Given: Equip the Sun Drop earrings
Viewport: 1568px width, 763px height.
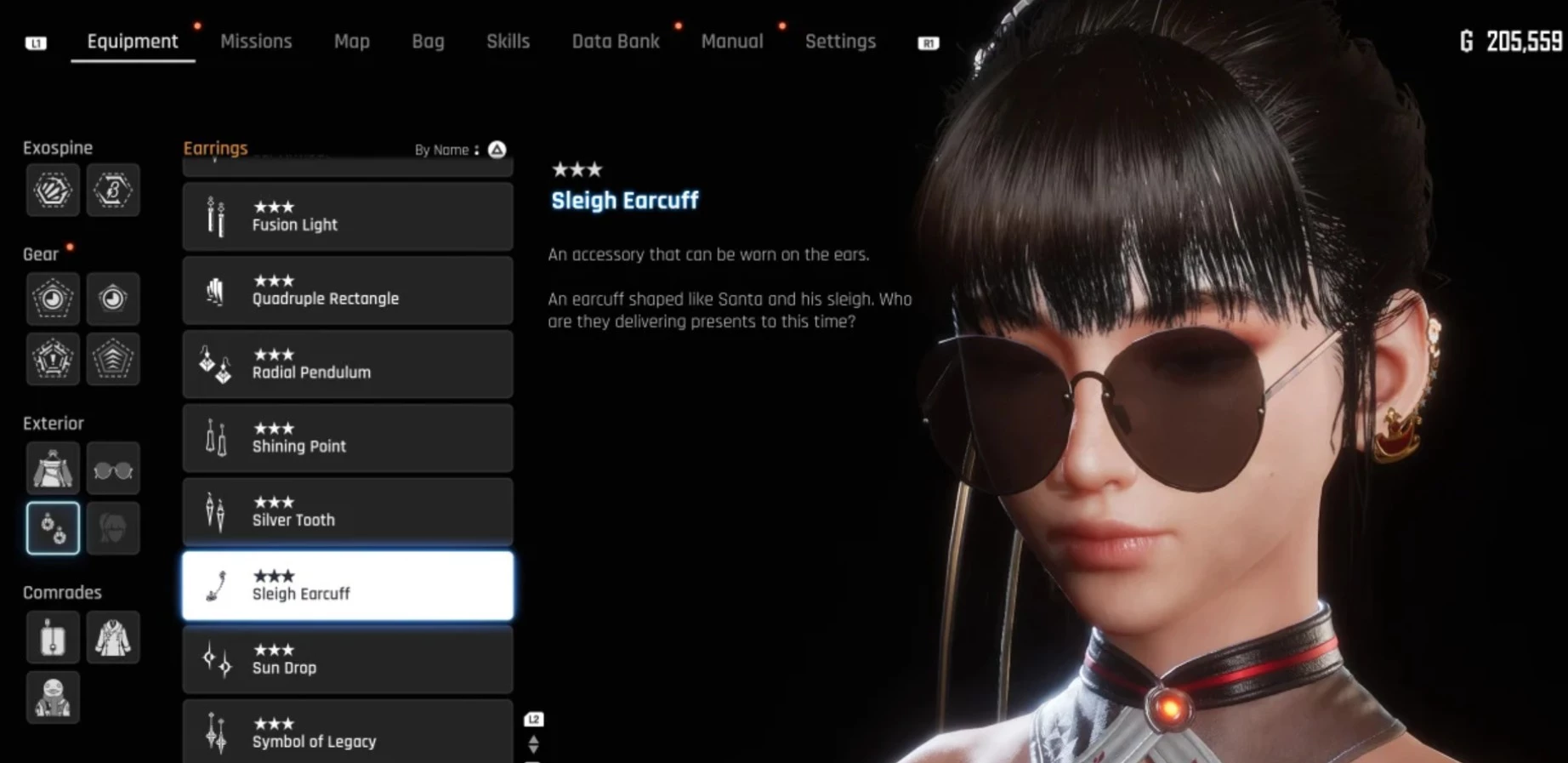Looking at the screenshot, I should (x=348, y=659).
